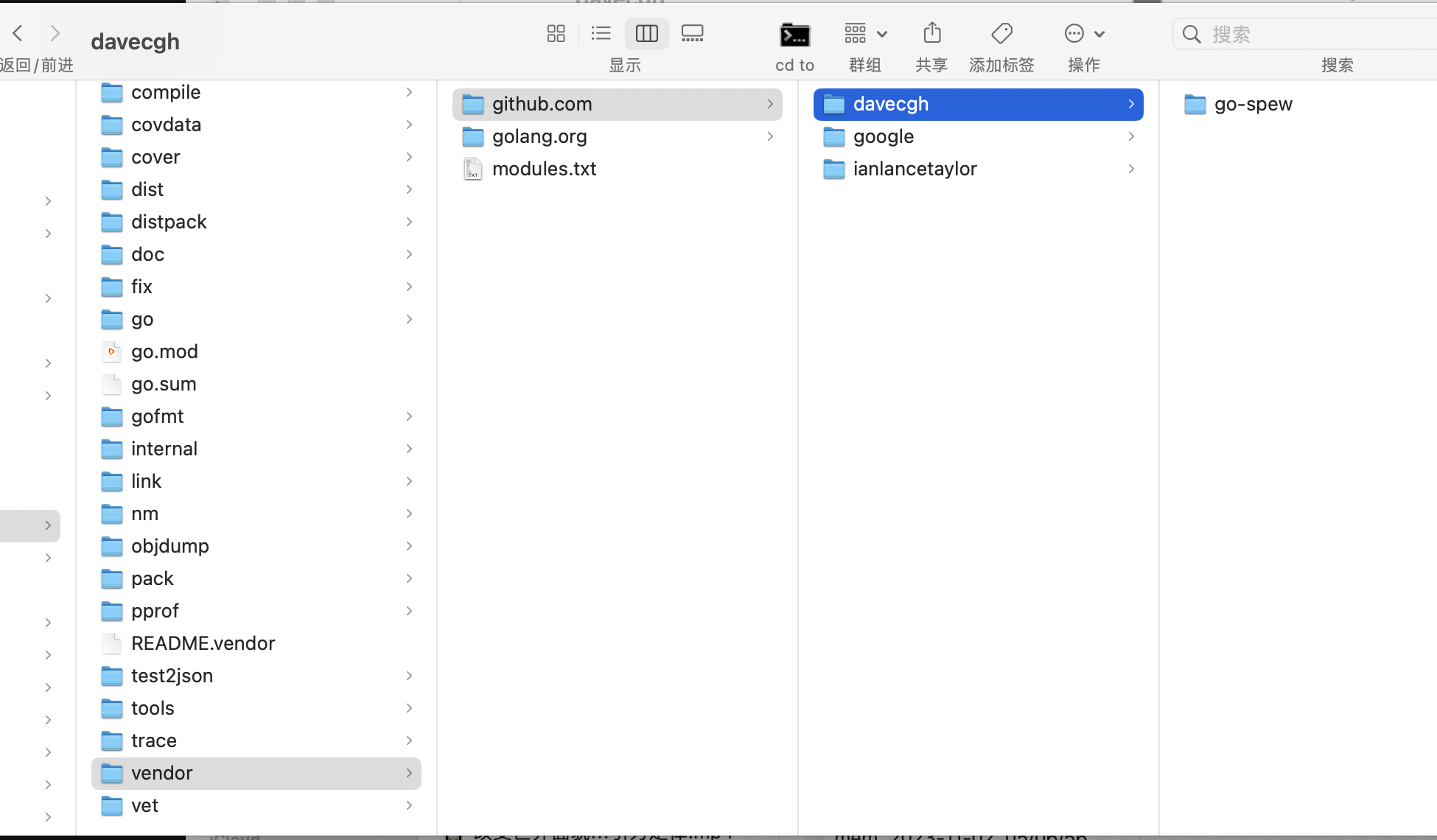Click the add tags icon
The height and width of the screenshot is (840, 1437).
[1001, 33]
